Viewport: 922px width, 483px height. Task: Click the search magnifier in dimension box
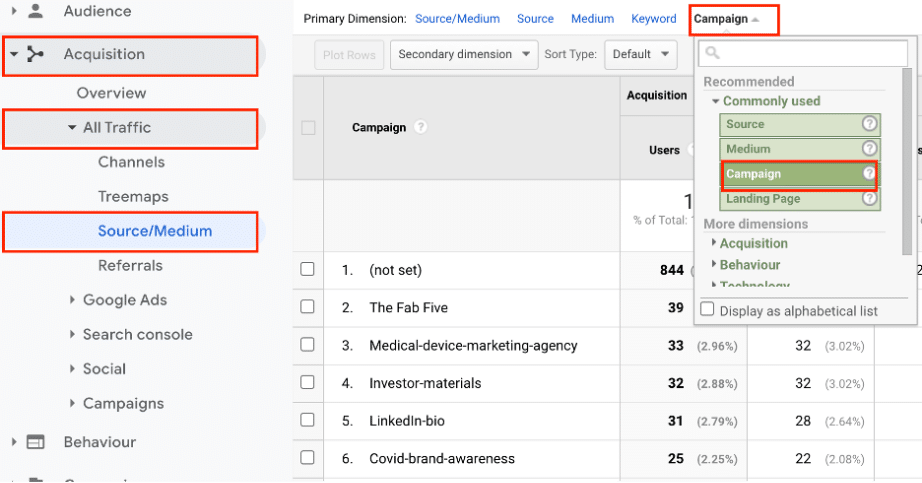(x=713, y=54)
